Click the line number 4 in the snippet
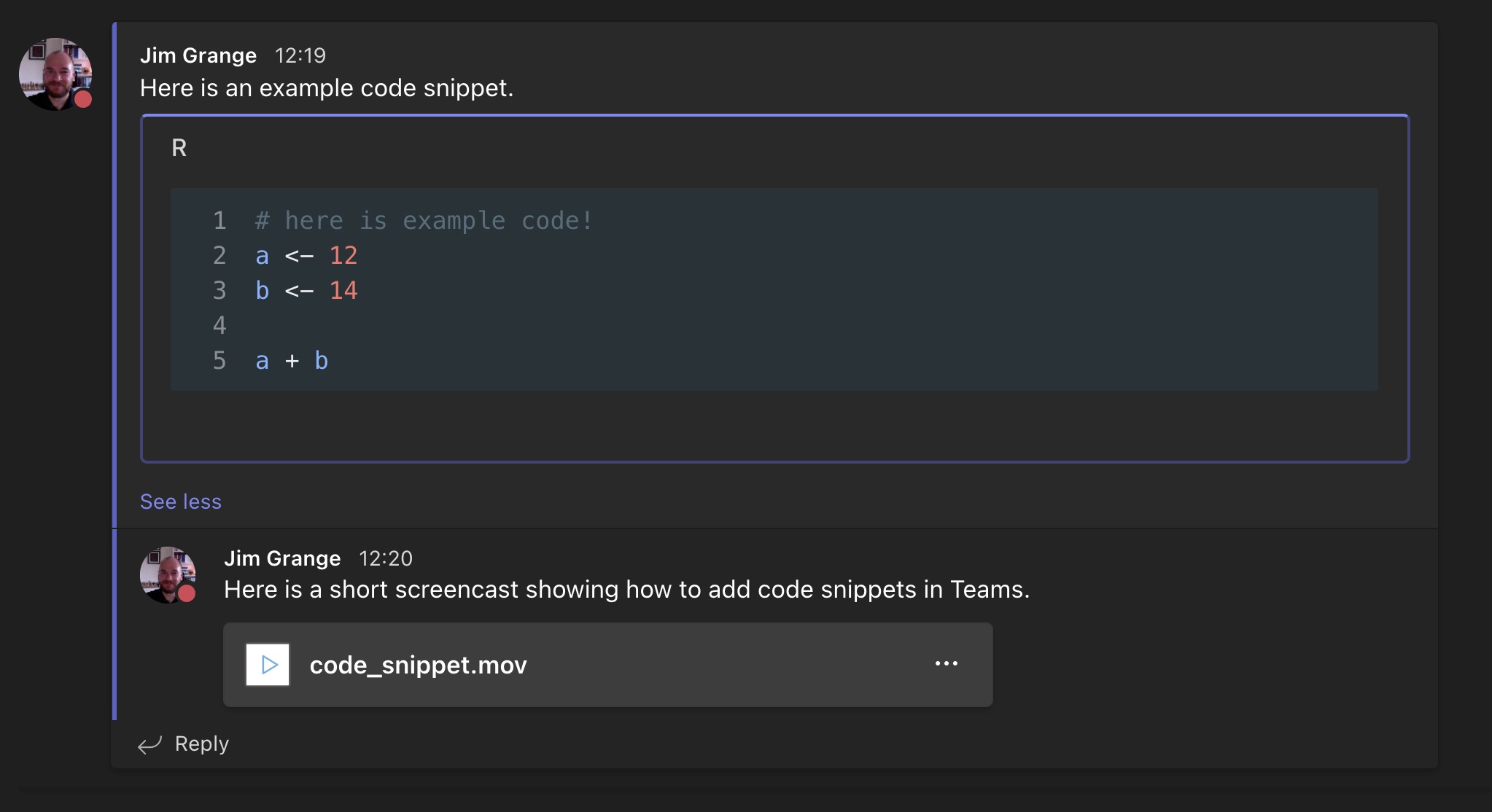 (219, 325)
